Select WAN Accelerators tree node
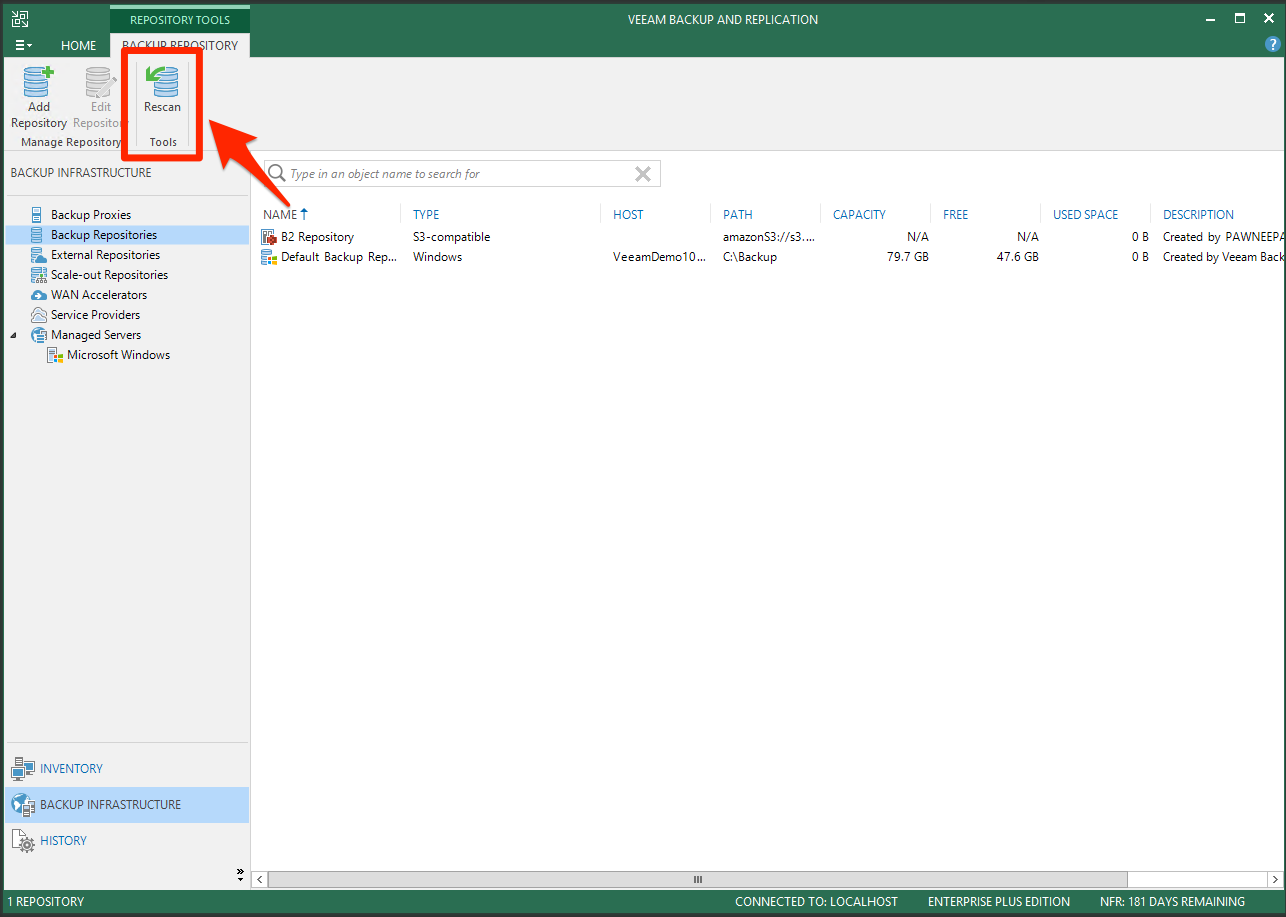 pos(99,295)
